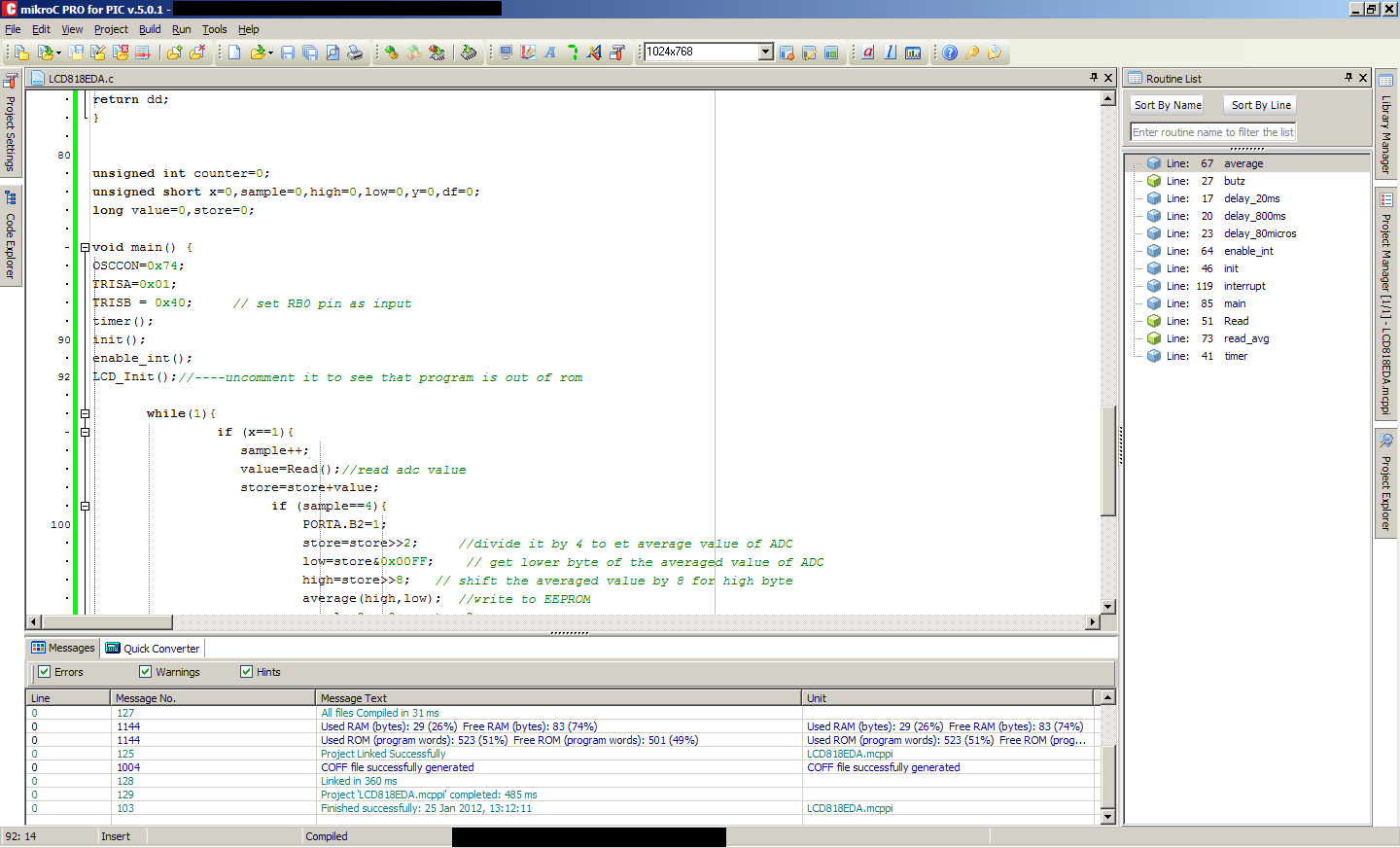Collapse the void main() code block
The width and height of the screenshot is (1400, 848).
[85, 248]
